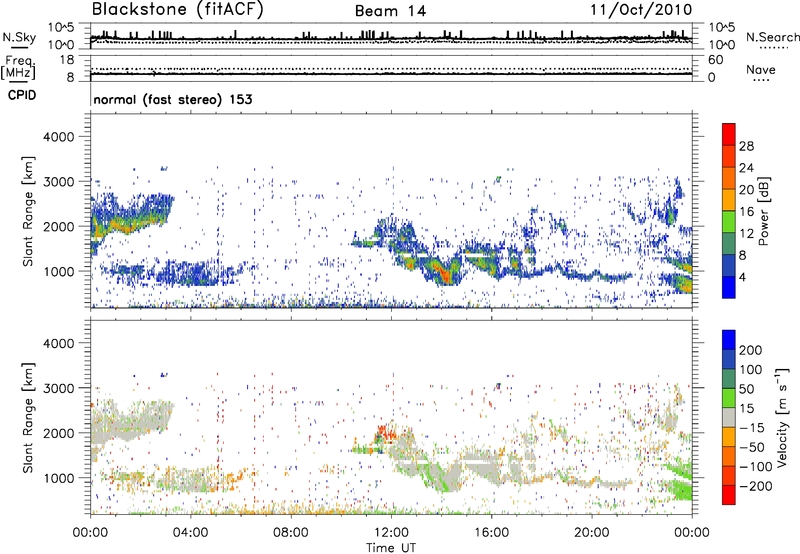Click the "60" Nave axis tick label
800x554 pixels.
pos(715,60)
